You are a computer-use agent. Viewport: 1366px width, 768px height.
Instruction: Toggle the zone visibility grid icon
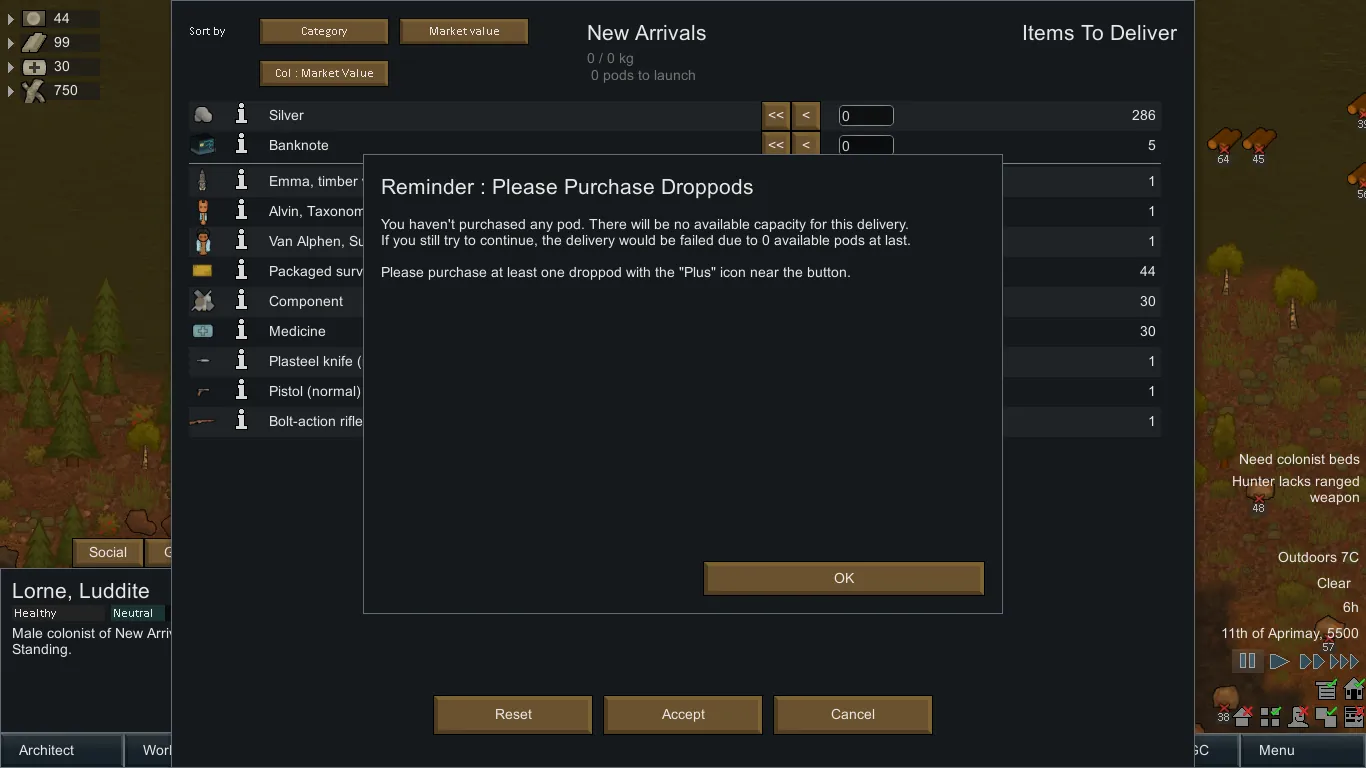(1271, 717)
